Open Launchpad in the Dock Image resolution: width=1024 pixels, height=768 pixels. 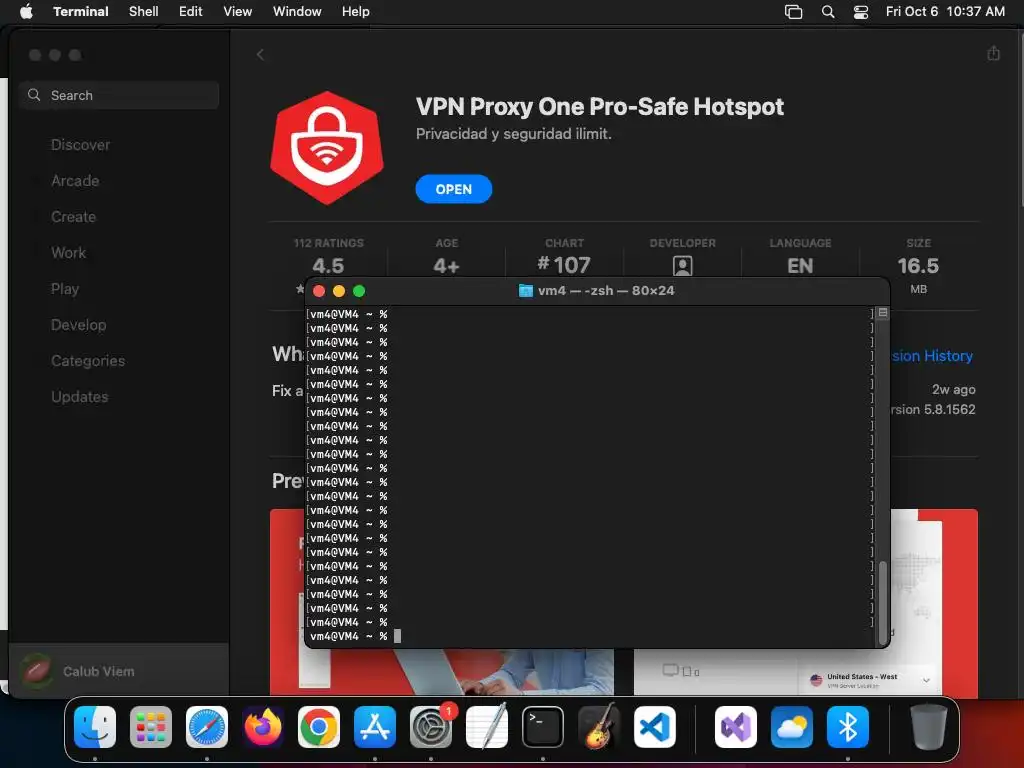click(x=151, y=727)
